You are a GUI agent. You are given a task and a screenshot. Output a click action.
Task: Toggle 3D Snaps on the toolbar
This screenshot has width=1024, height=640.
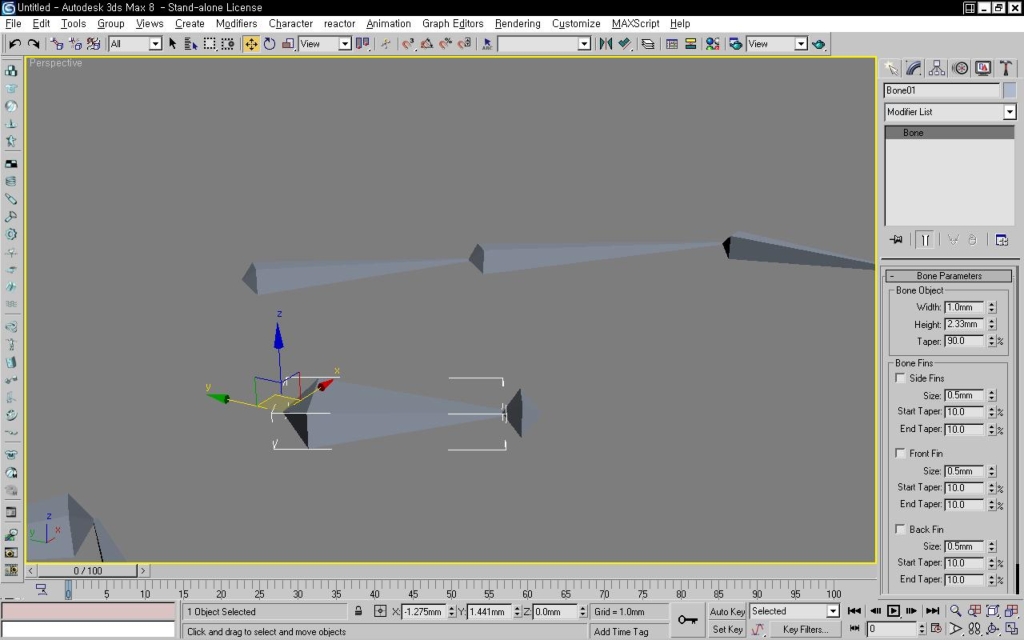408,44
